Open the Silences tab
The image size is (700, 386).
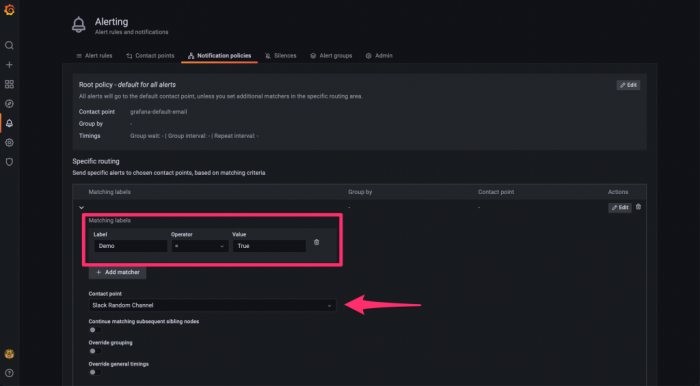click(280, 56)
